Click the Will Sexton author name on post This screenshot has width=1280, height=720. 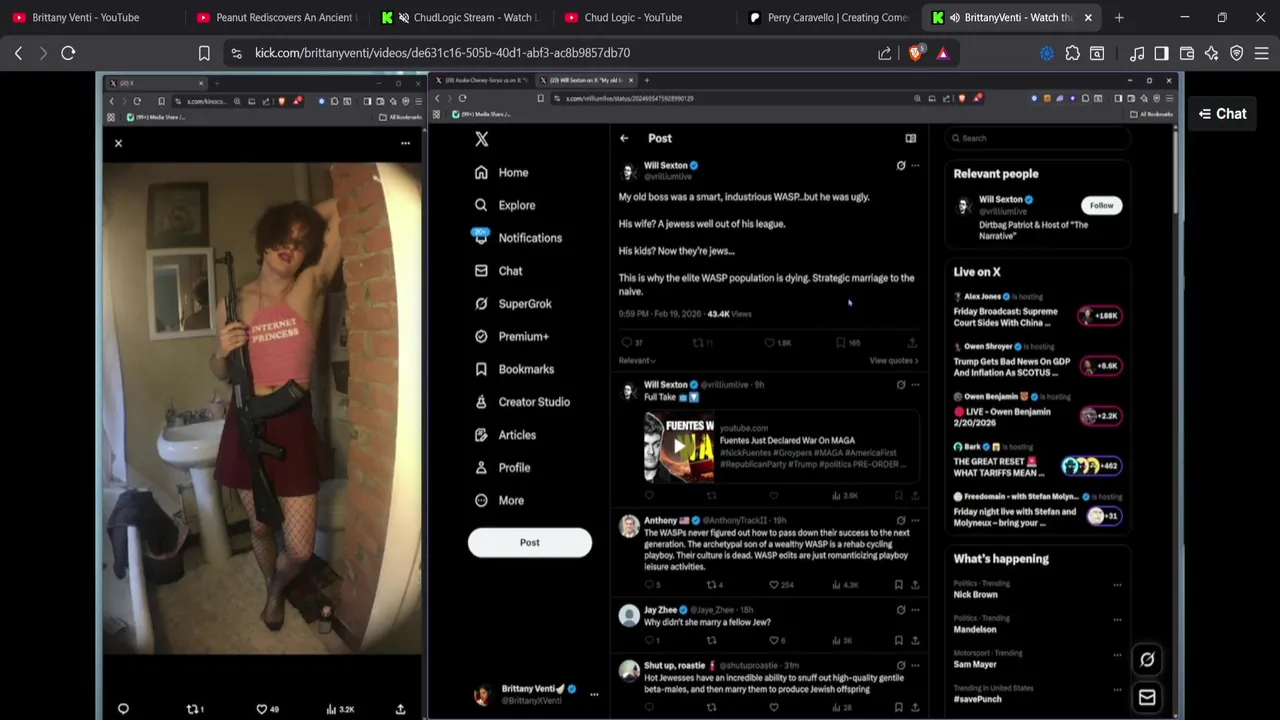click(665, 165)
